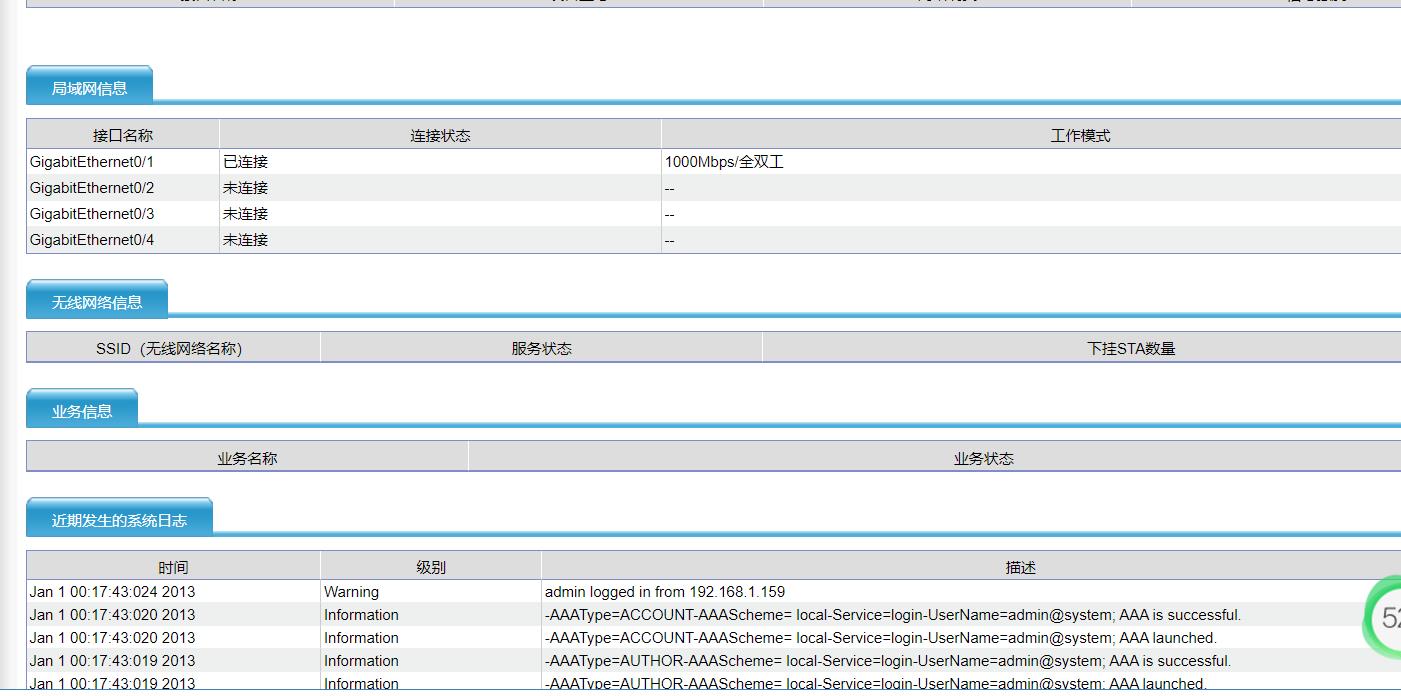The width and height of the screenshot is (1401, 696).
Task: Click the 连接状态 column header
Action: (x=440, y=135)
